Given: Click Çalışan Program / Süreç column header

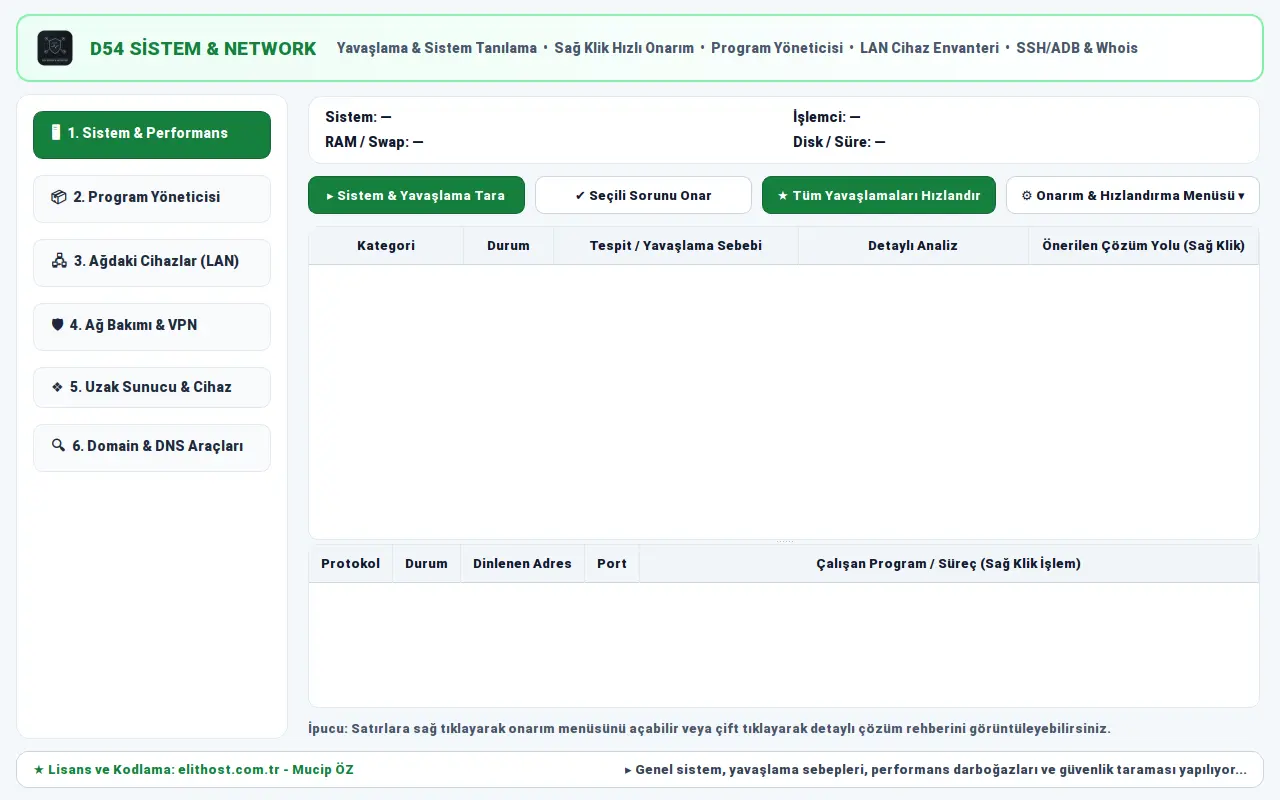Looking at the screenshot, I should 949,564.
